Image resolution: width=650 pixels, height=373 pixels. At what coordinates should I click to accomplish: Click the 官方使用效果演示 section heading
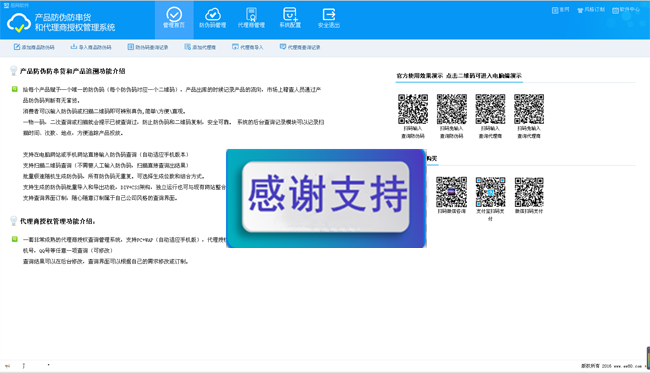coord(420,76)
